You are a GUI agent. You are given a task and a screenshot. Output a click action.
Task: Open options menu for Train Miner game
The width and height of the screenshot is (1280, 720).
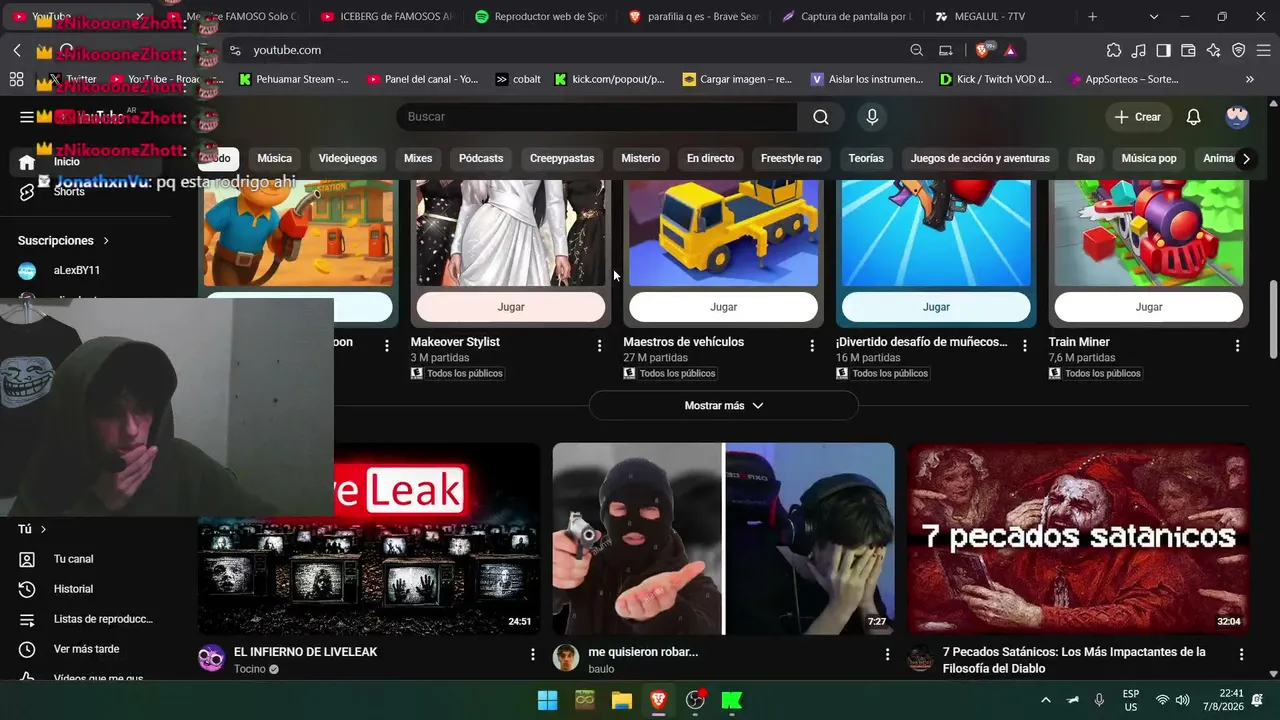[1237, 345]
